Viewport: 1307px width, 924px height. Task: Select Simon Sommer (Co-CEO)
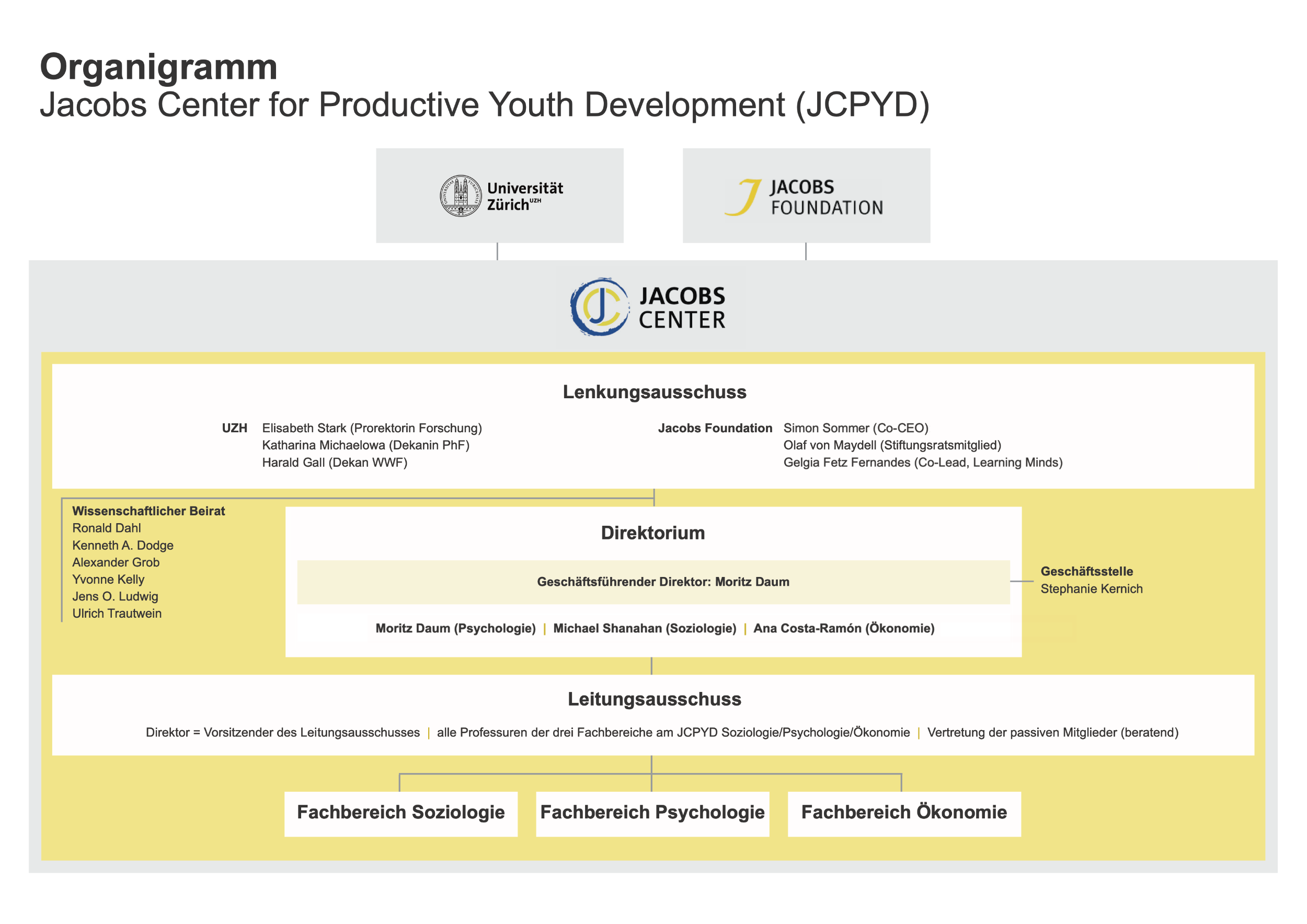pos(856,428)
